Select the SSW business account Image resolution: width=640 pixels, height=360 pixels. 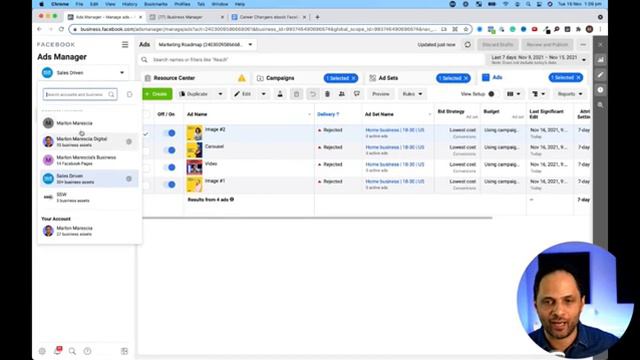[x=89, y=197]
